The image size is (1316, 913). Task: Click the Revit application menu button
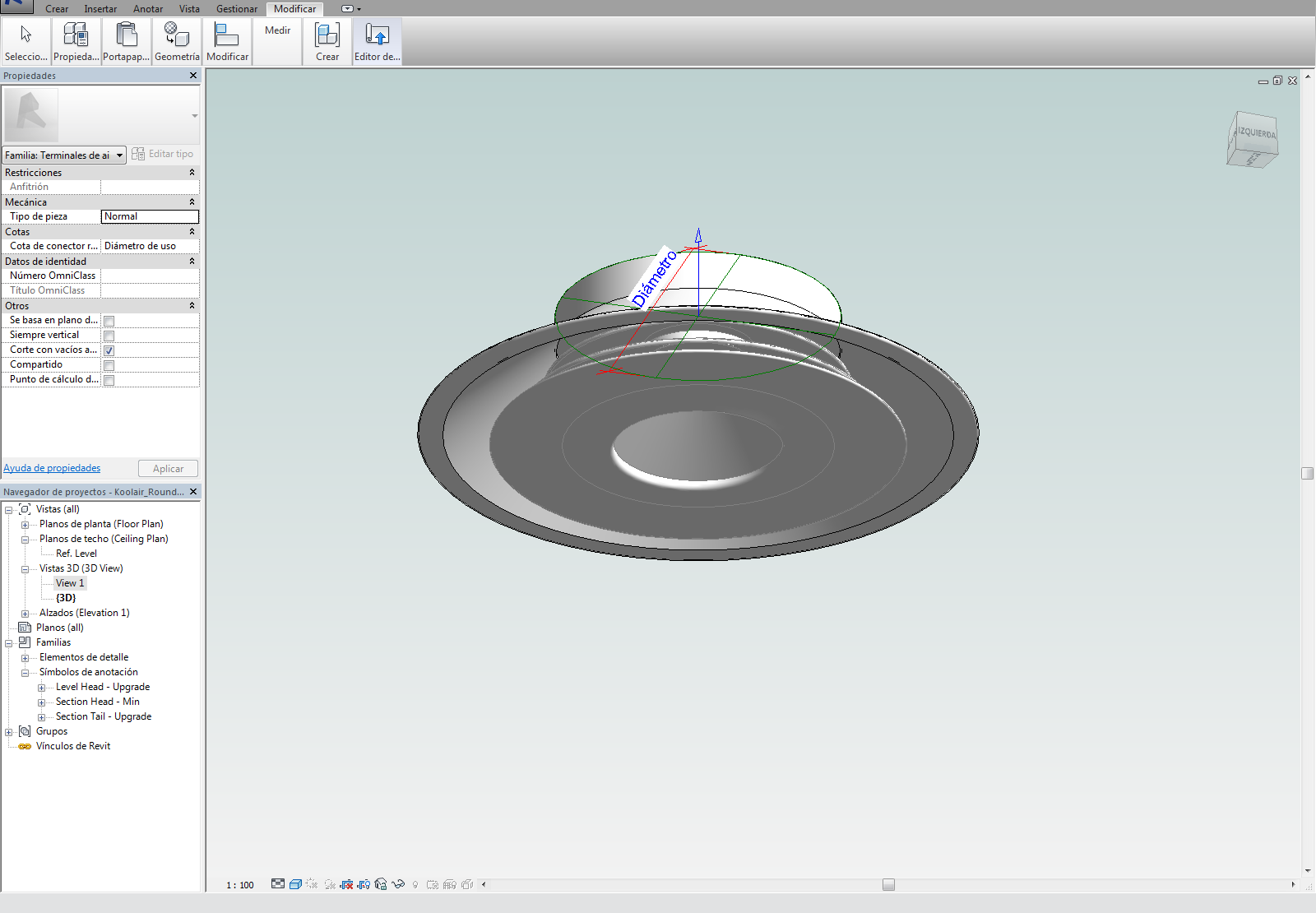[x=16, y=7]
